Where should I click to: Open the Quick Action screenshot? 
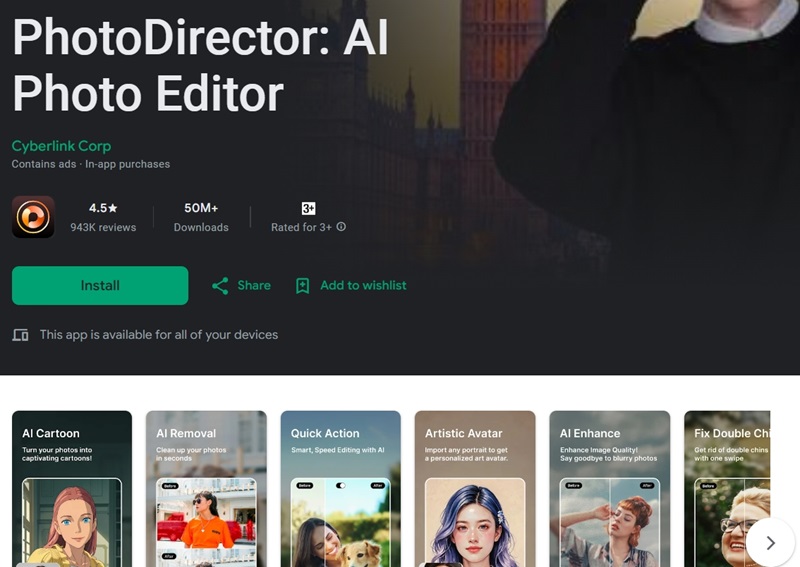(x=341, y=489)
